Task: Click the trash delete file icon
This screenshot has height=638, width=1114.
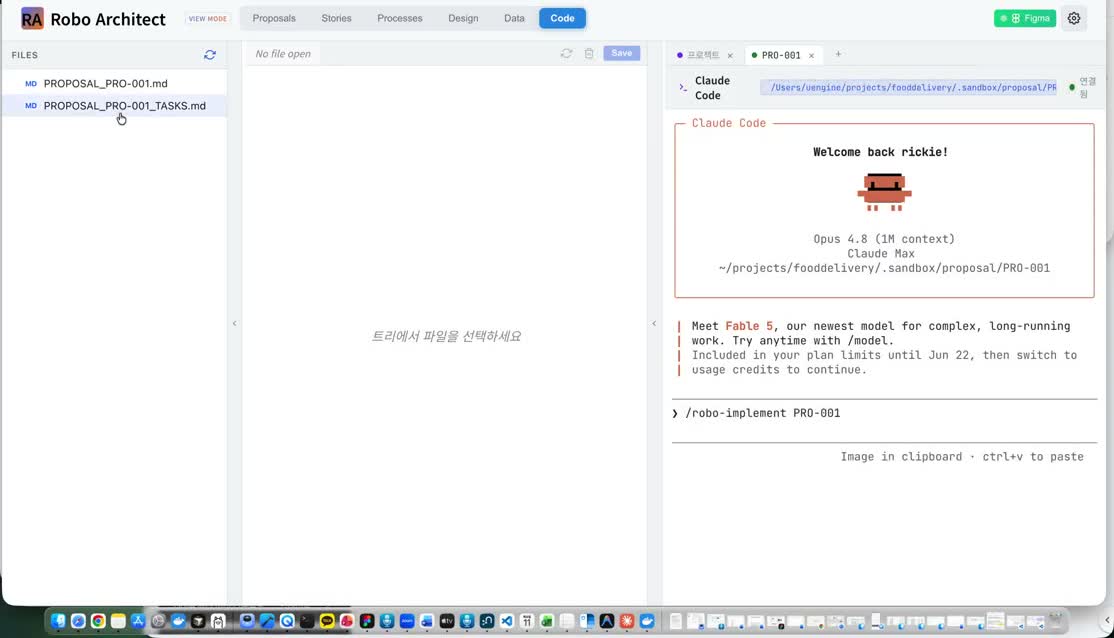Action: point(589,53)
